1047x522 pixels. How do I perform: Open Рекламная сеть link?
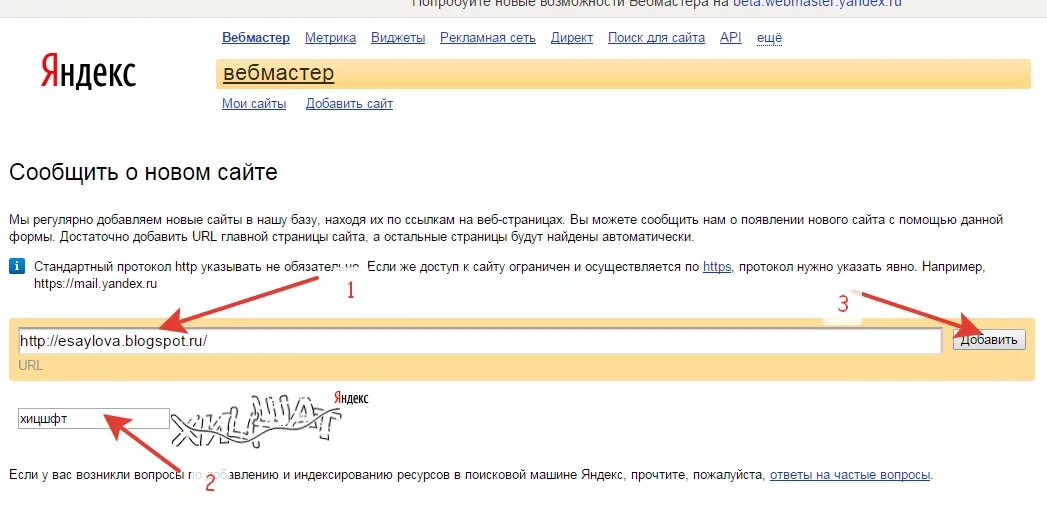coord(487,38)
